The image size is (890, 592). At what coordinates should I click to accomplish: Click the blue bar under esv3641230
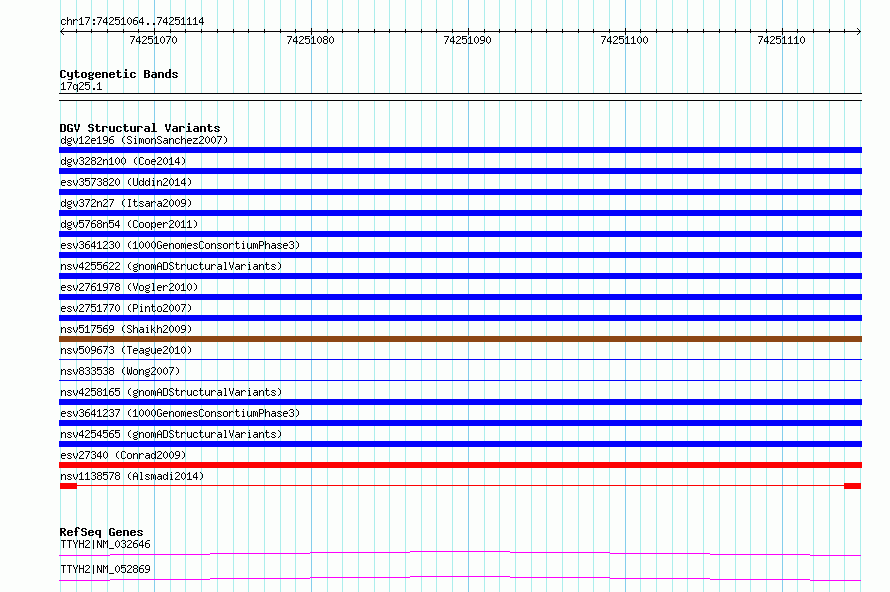coord(460,255)
